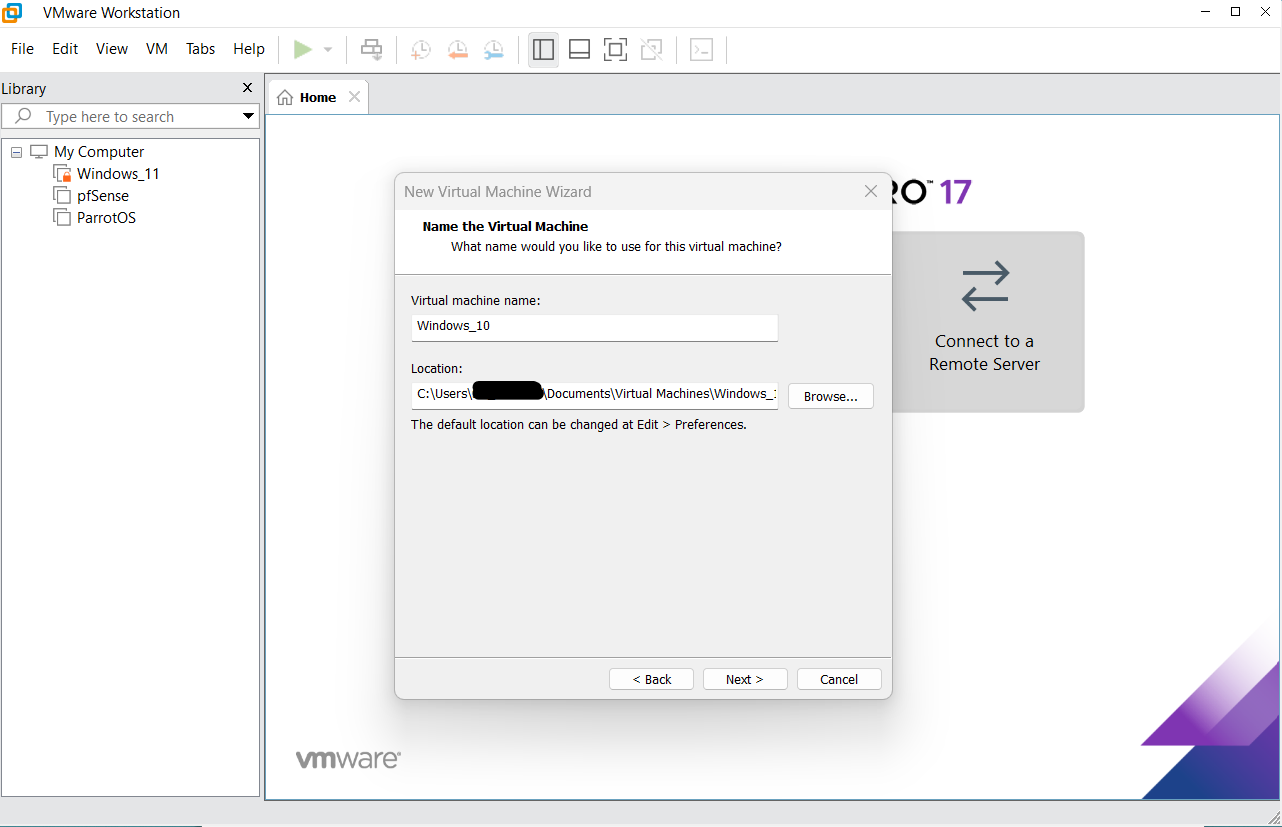
Task: Click the Windows_11 VM icon
Action: (x=62, y=174)
